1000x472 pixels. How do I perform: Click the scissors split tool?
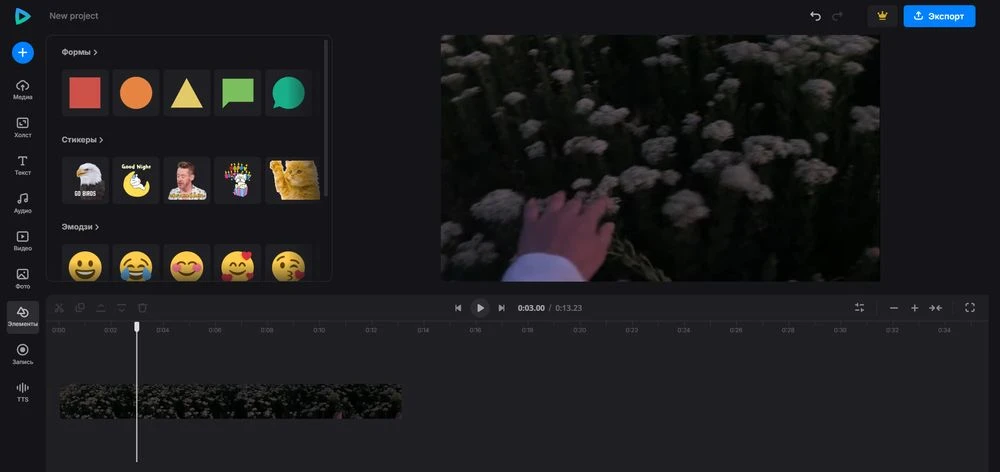point(59,307)
